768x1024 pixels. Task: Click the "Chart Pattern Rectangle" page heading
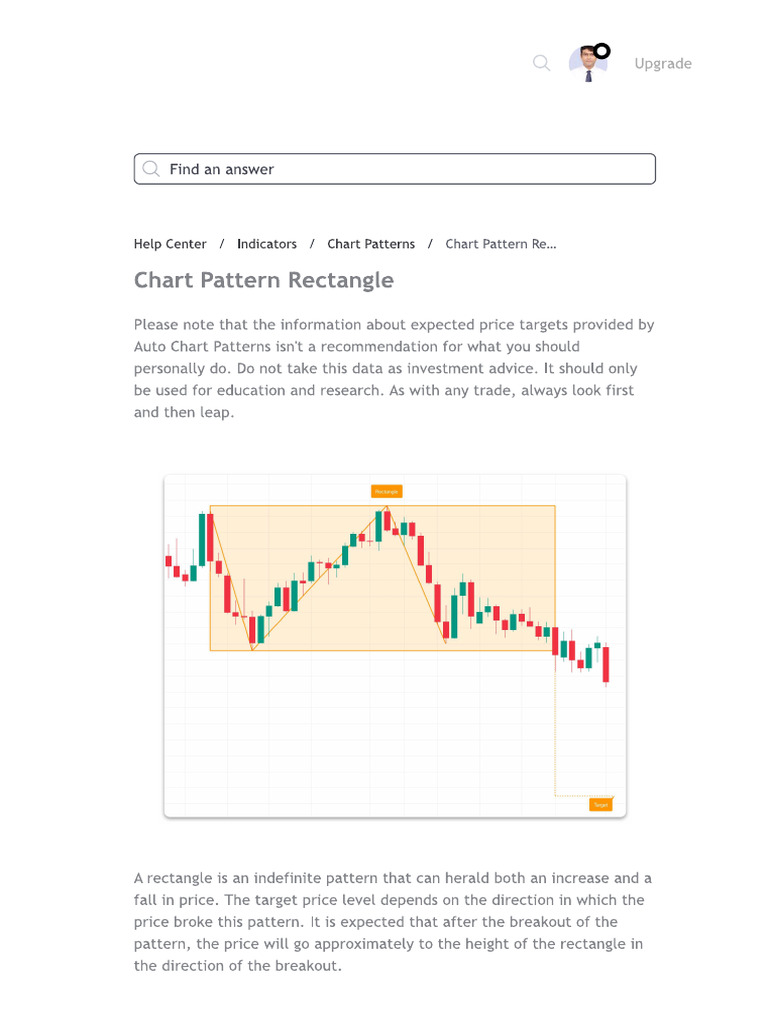pos(264,280)
